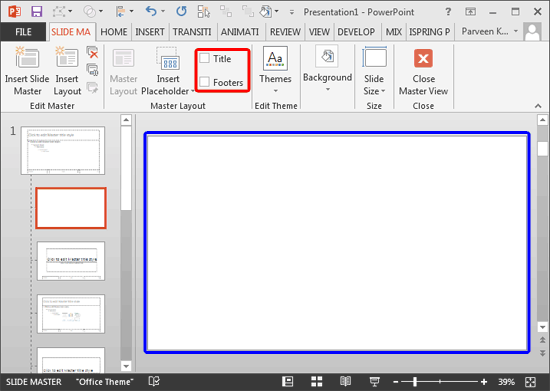Click the Merge Shapes overlapping circles icon
The height and width of the screenshot is (391, 550).
(89, 12)
